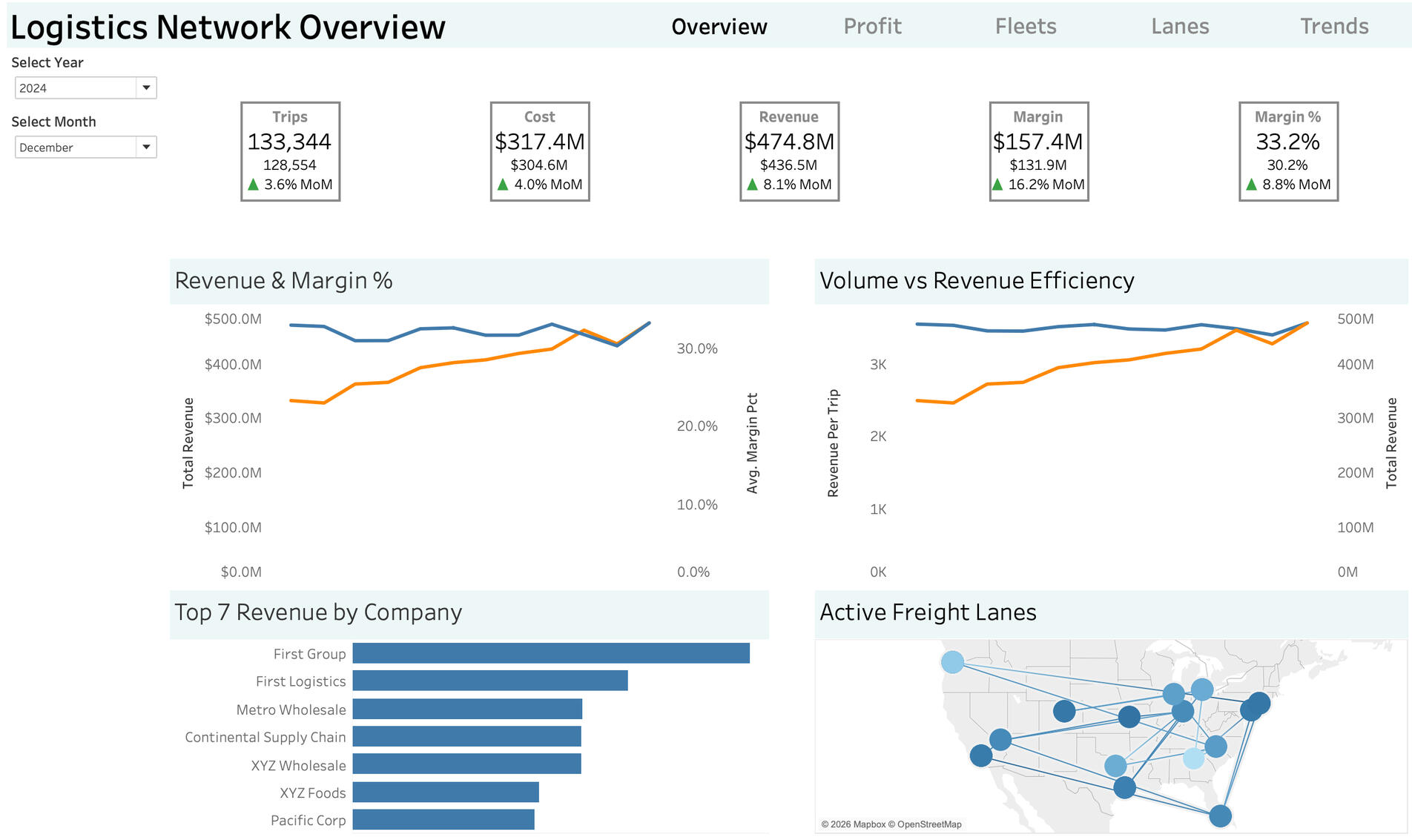This screenshot has width=1412, height=840.
Task: Click the Trips KPI card
Action: click(290, 151)
